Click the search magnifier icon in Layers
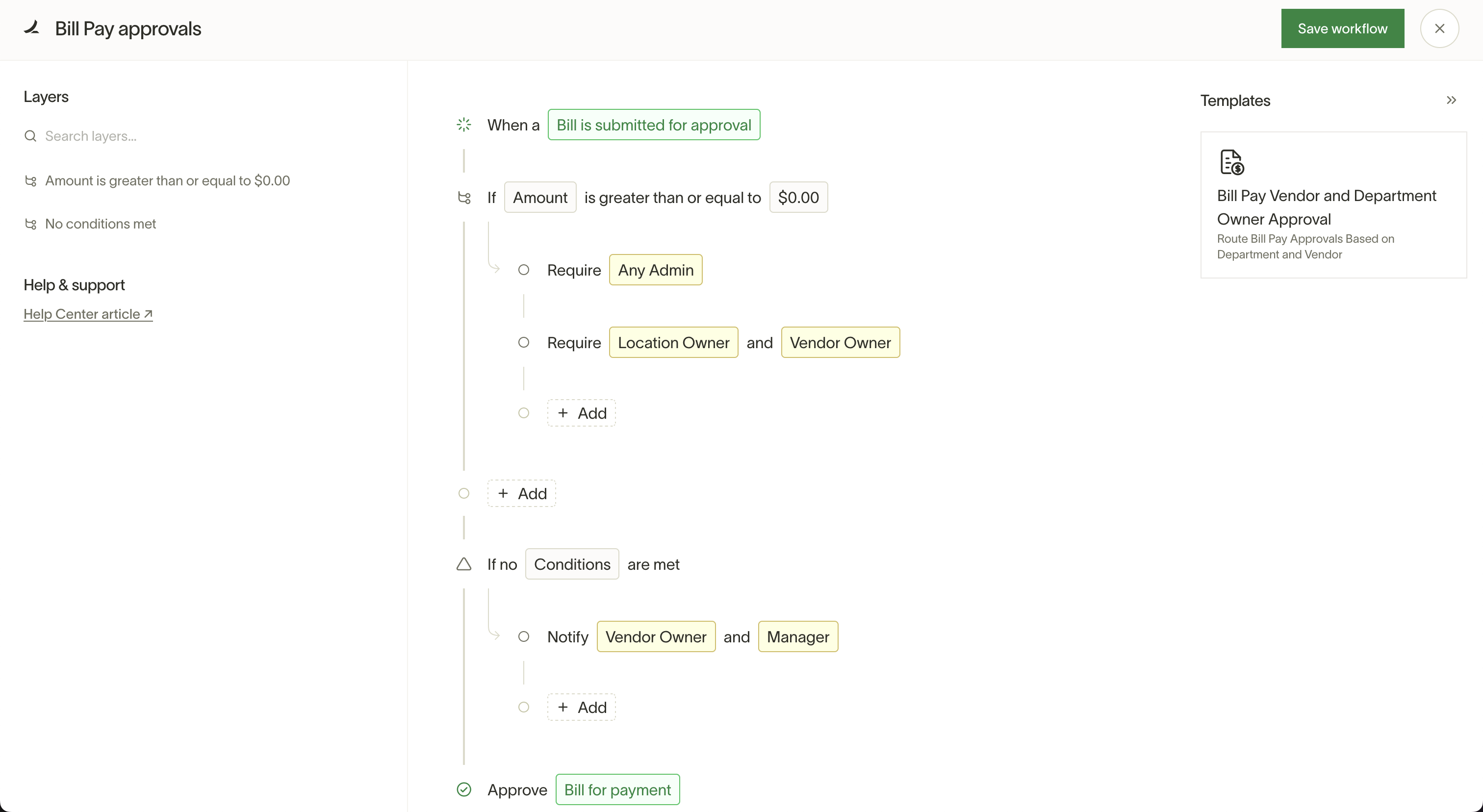 coord(30,136)
